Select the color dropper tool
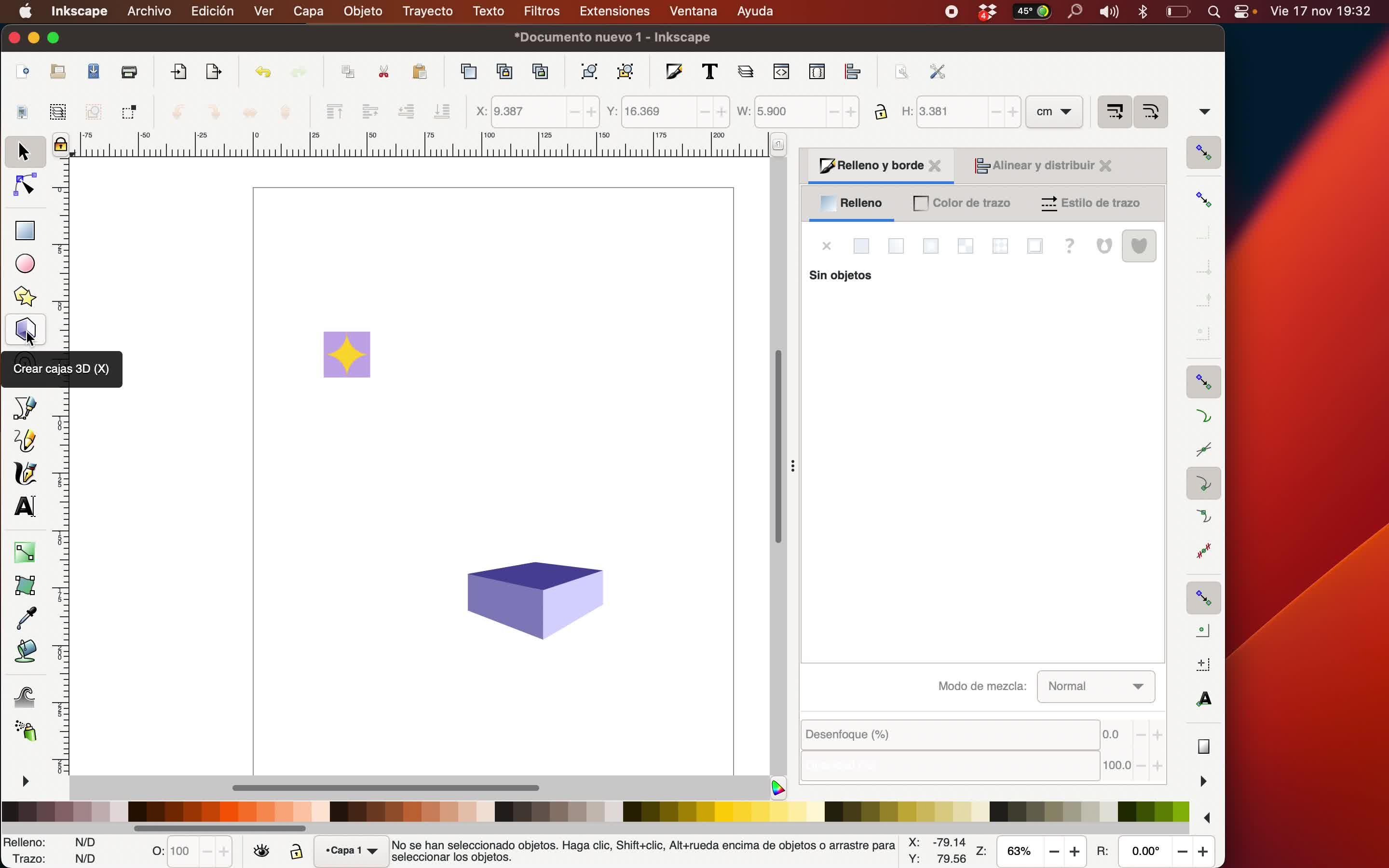This screenshot has width=1389, height=868. 25,618
